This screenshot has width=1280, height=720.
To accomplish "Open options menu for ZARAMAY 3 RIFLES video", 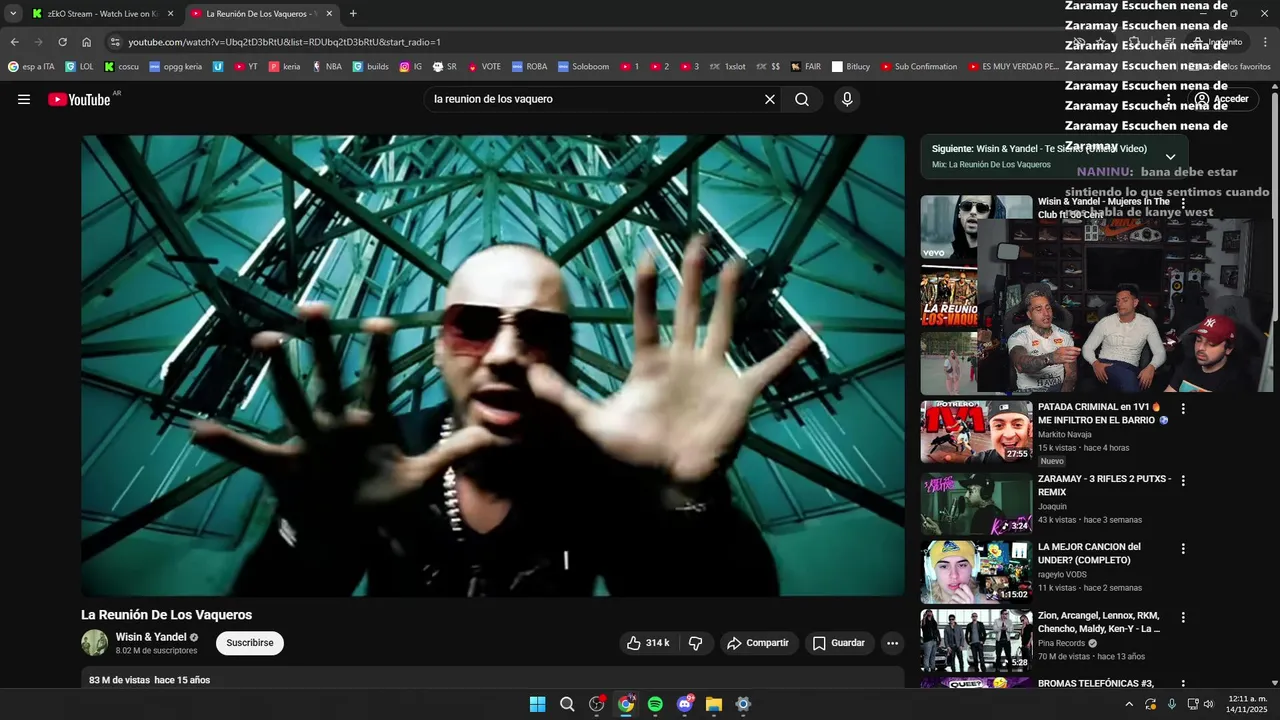I will tap(1183, 481).
